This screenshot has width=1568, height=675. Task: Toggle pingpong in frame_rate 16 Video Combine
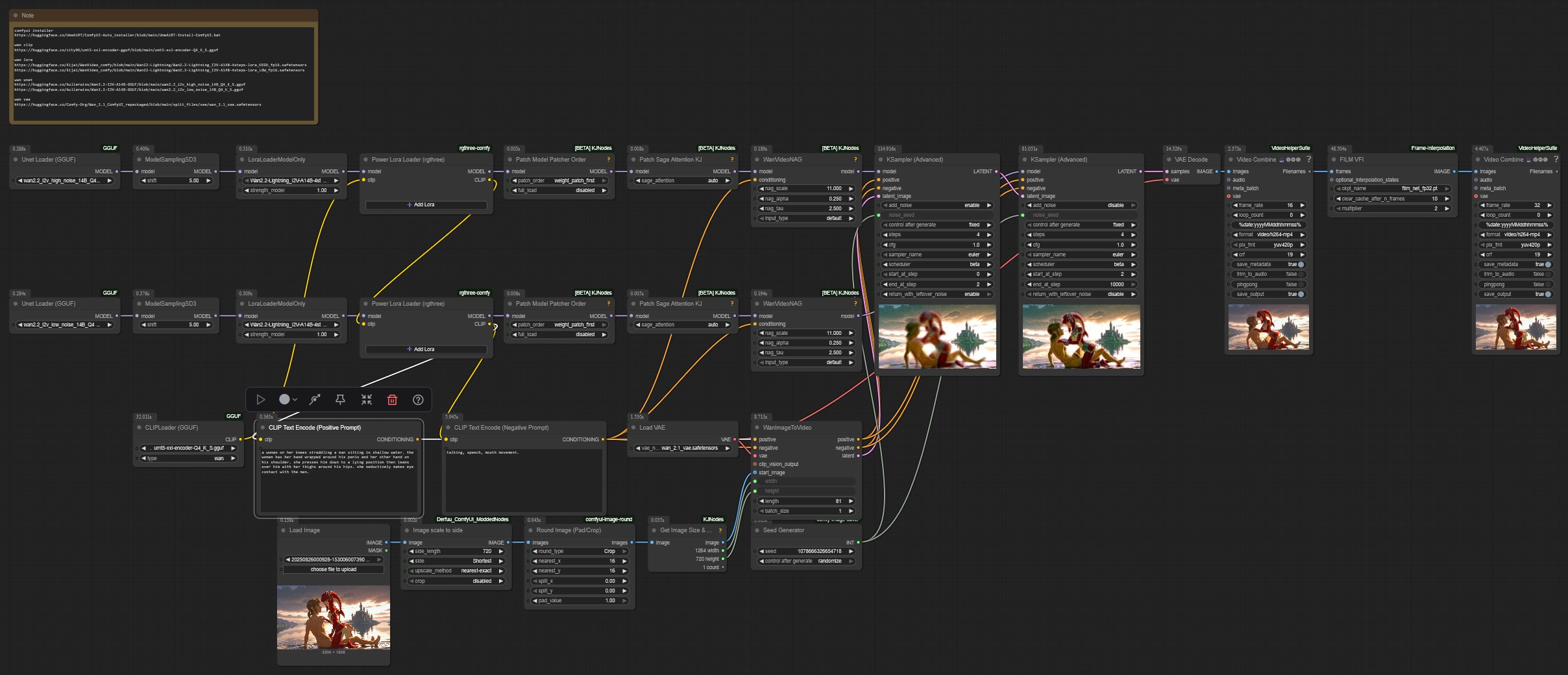(x=1268, y=284)
